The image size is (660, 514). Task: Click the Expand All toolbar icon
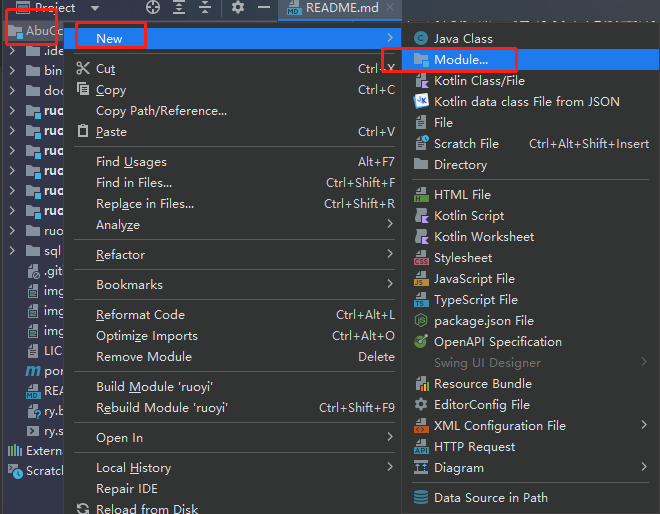click(179, 8)
